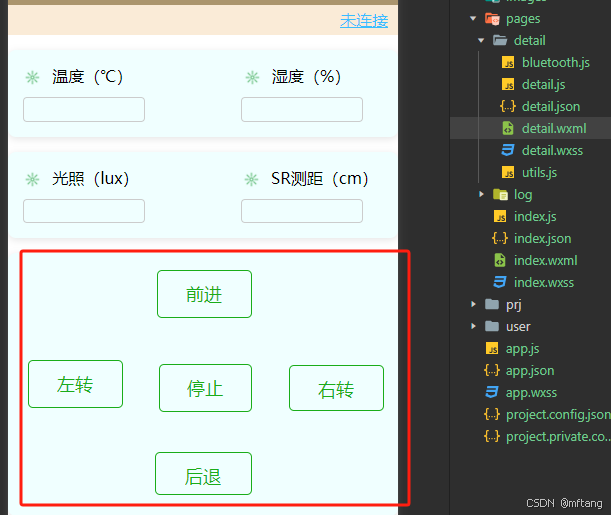Open detail.js in the file tree

(x=544, y=85)
